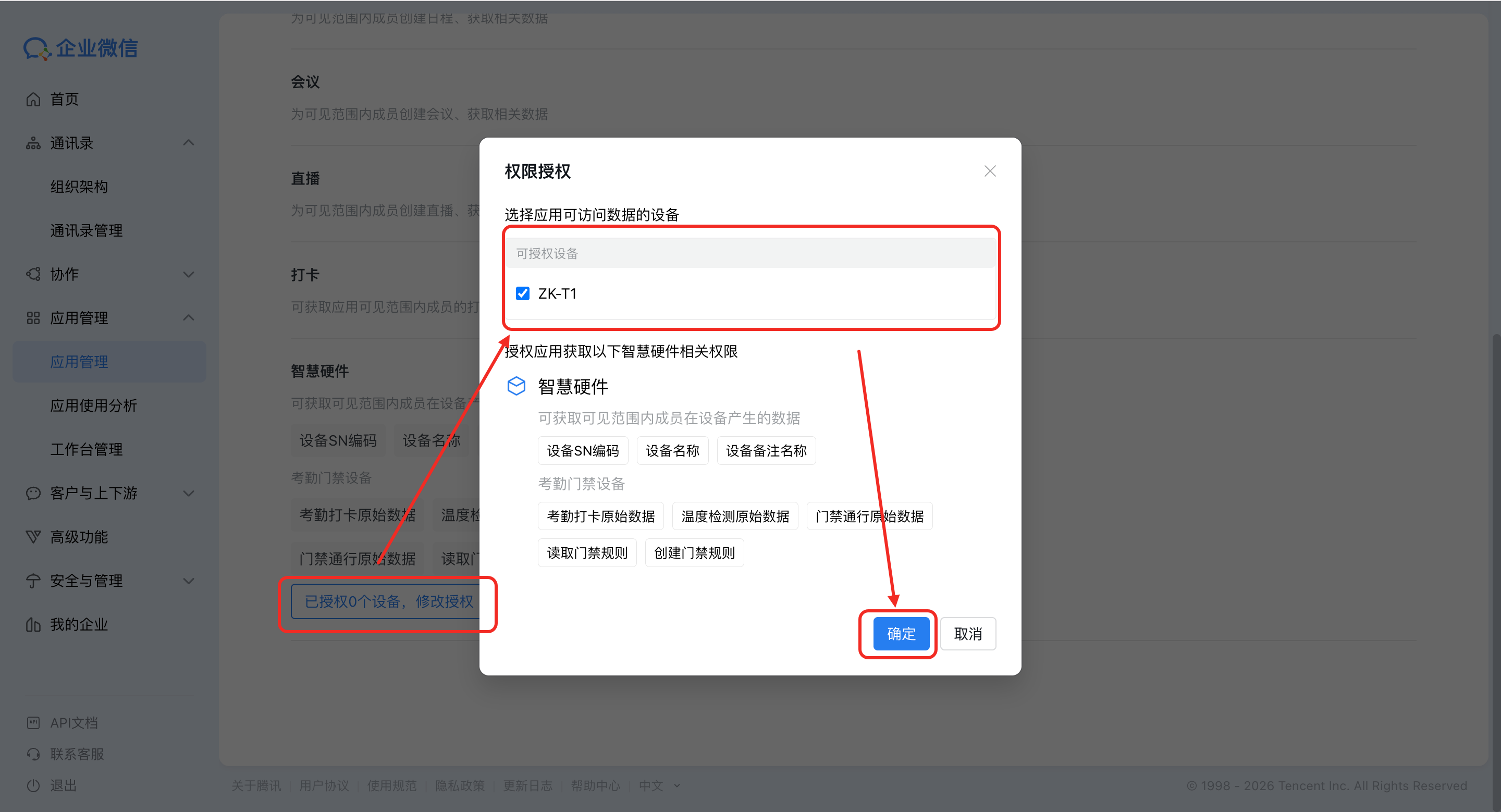Viewport: 1501px width, 812px height.
Task: Click the home icon beside 首页
Action: [x=33, y=100]
